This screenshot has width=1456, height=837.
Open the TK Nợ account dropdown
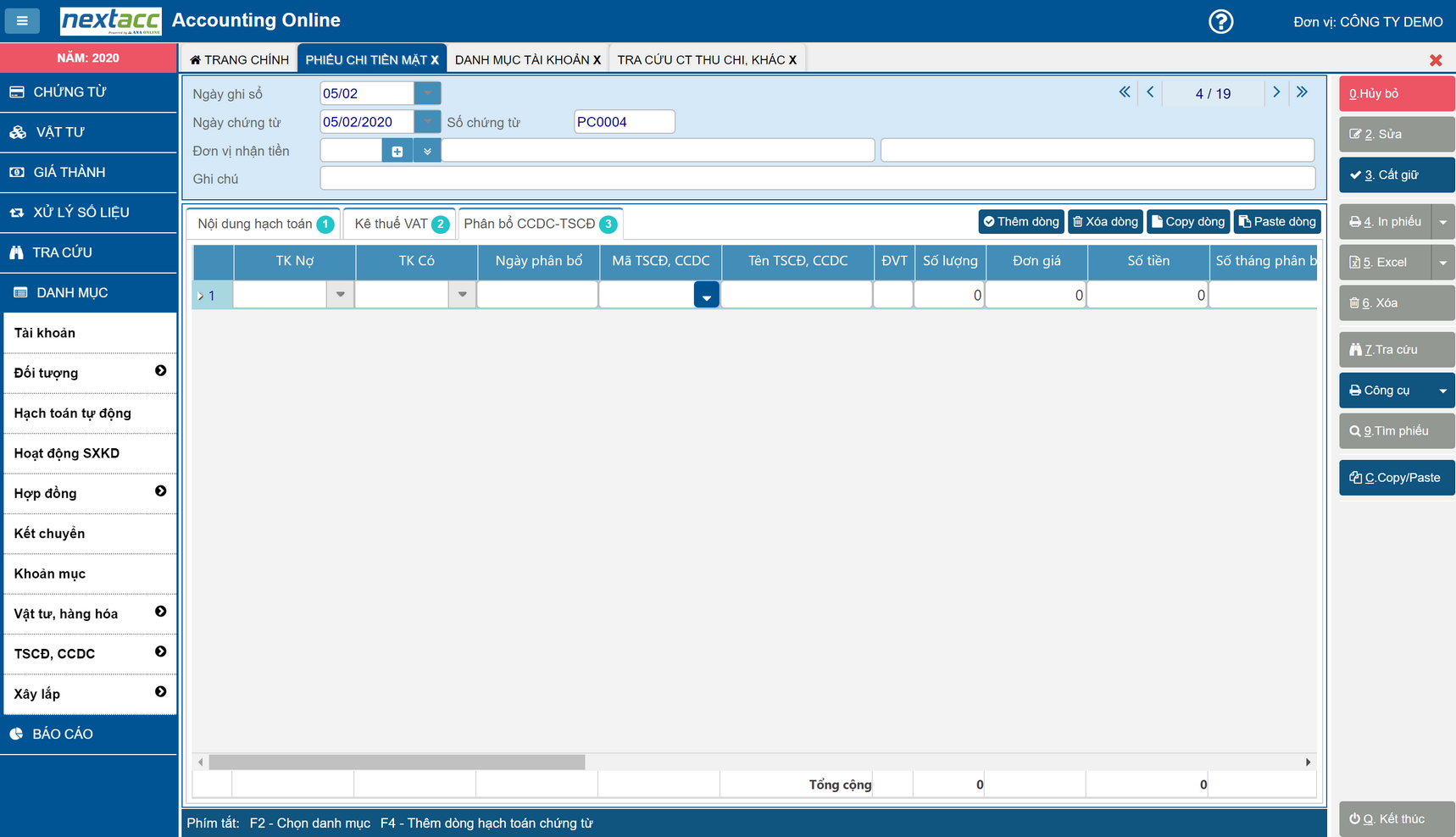pos(340,295)
